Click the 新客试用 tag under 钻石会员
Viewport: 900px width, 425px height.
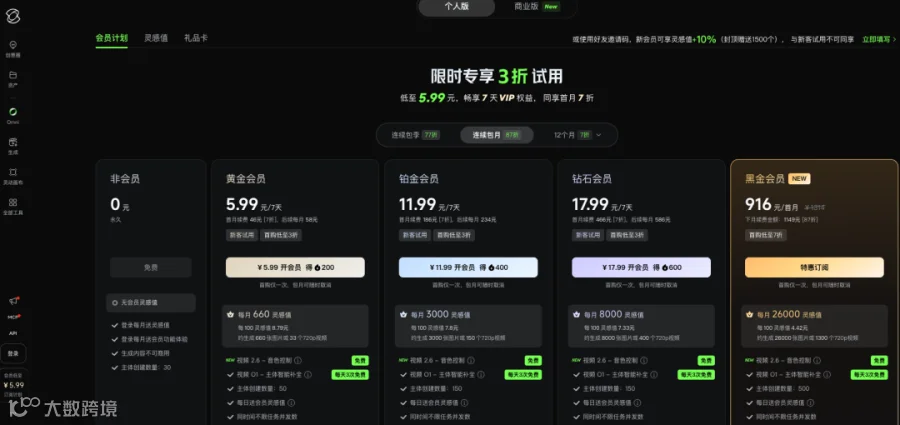click(x=587, y=235)
